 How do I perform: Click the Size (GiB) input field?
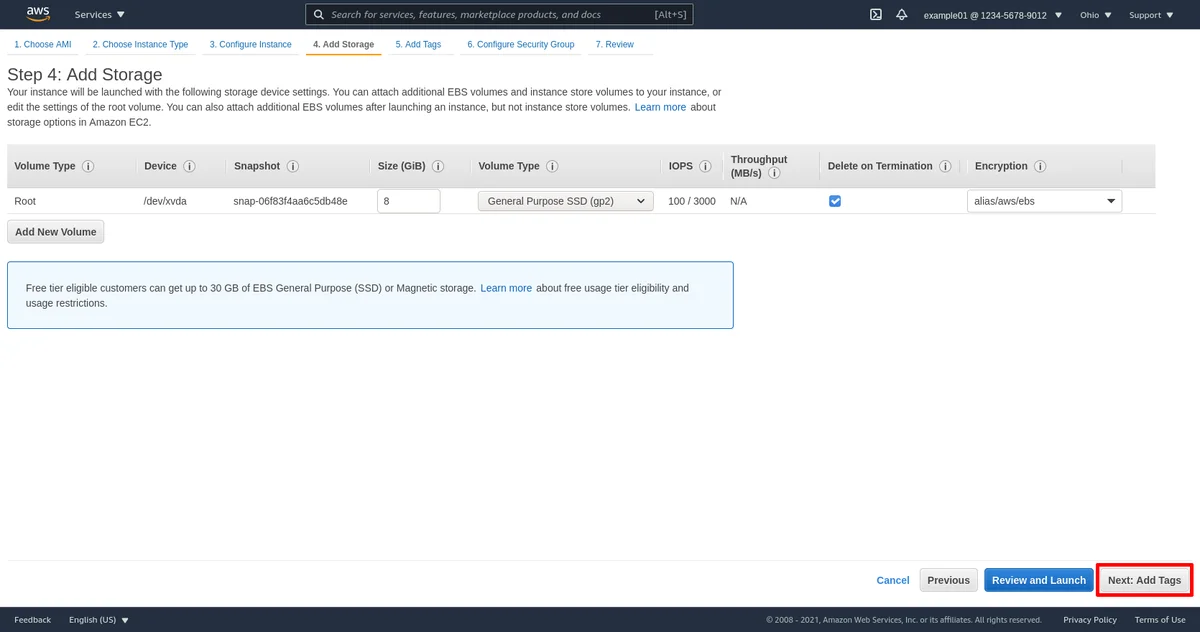click(x=408, y=201)
